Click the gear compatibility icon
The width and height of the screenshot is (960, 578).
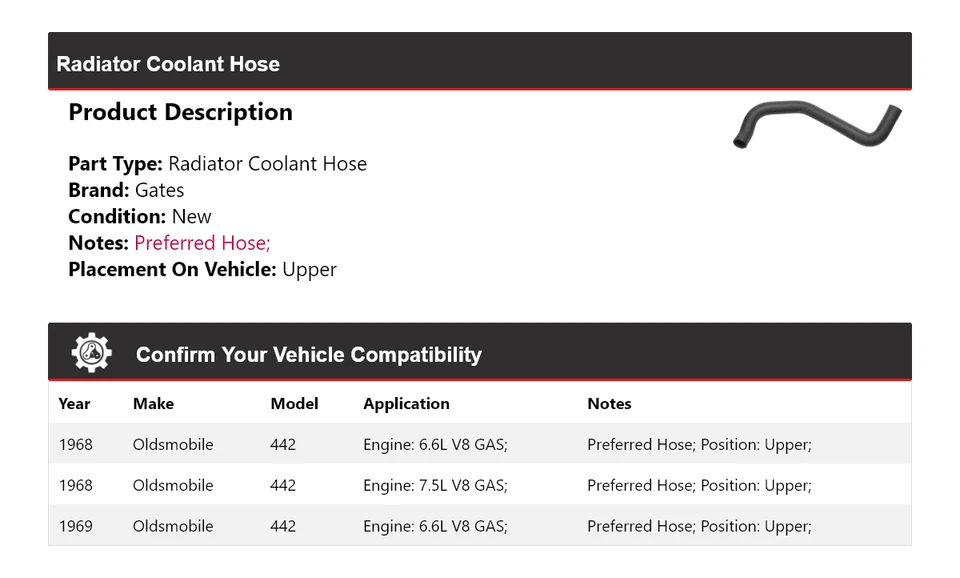[91, 353]
